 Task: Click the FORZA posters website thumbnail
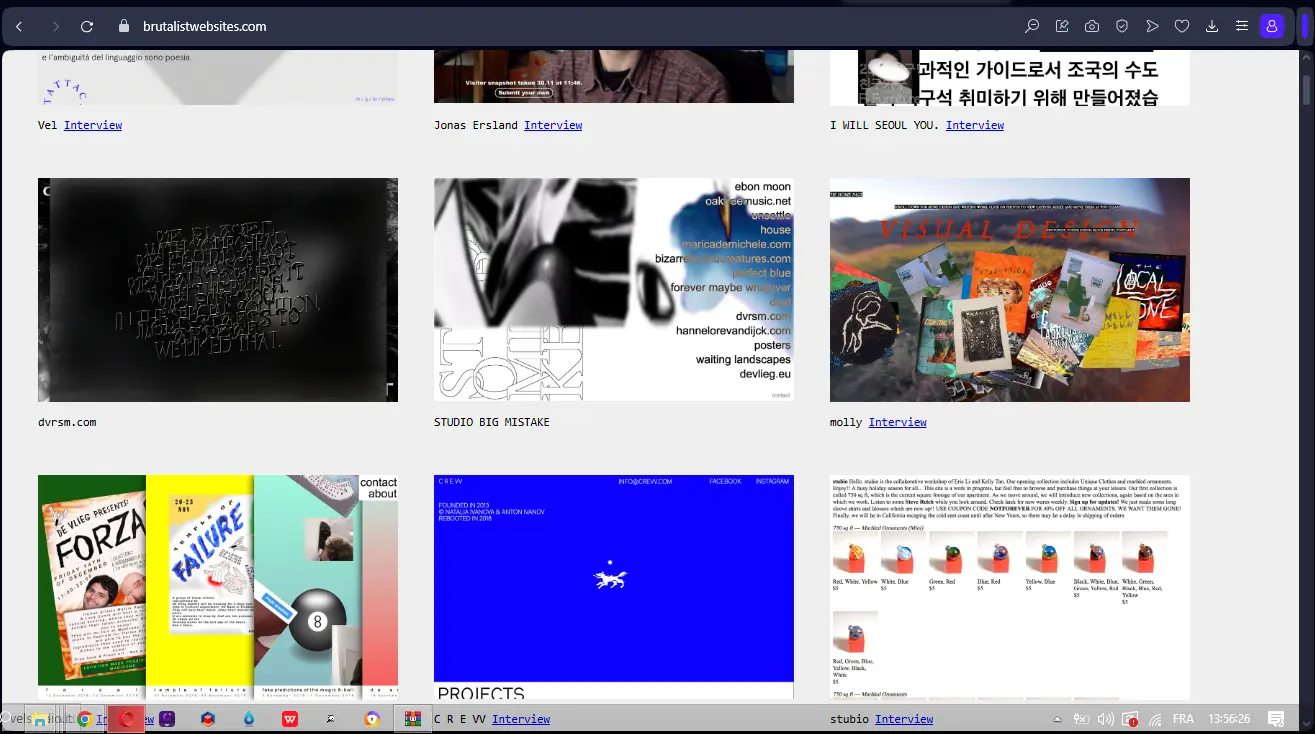click(x=218, y=587)
